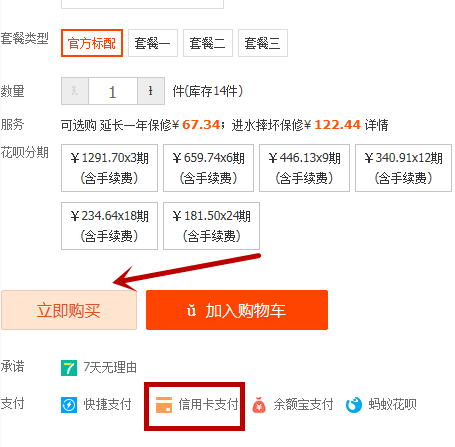The height and width of the screenshot is (447, 455).
Task: Click the 套餐类型 section label
Action: [25, 38]
